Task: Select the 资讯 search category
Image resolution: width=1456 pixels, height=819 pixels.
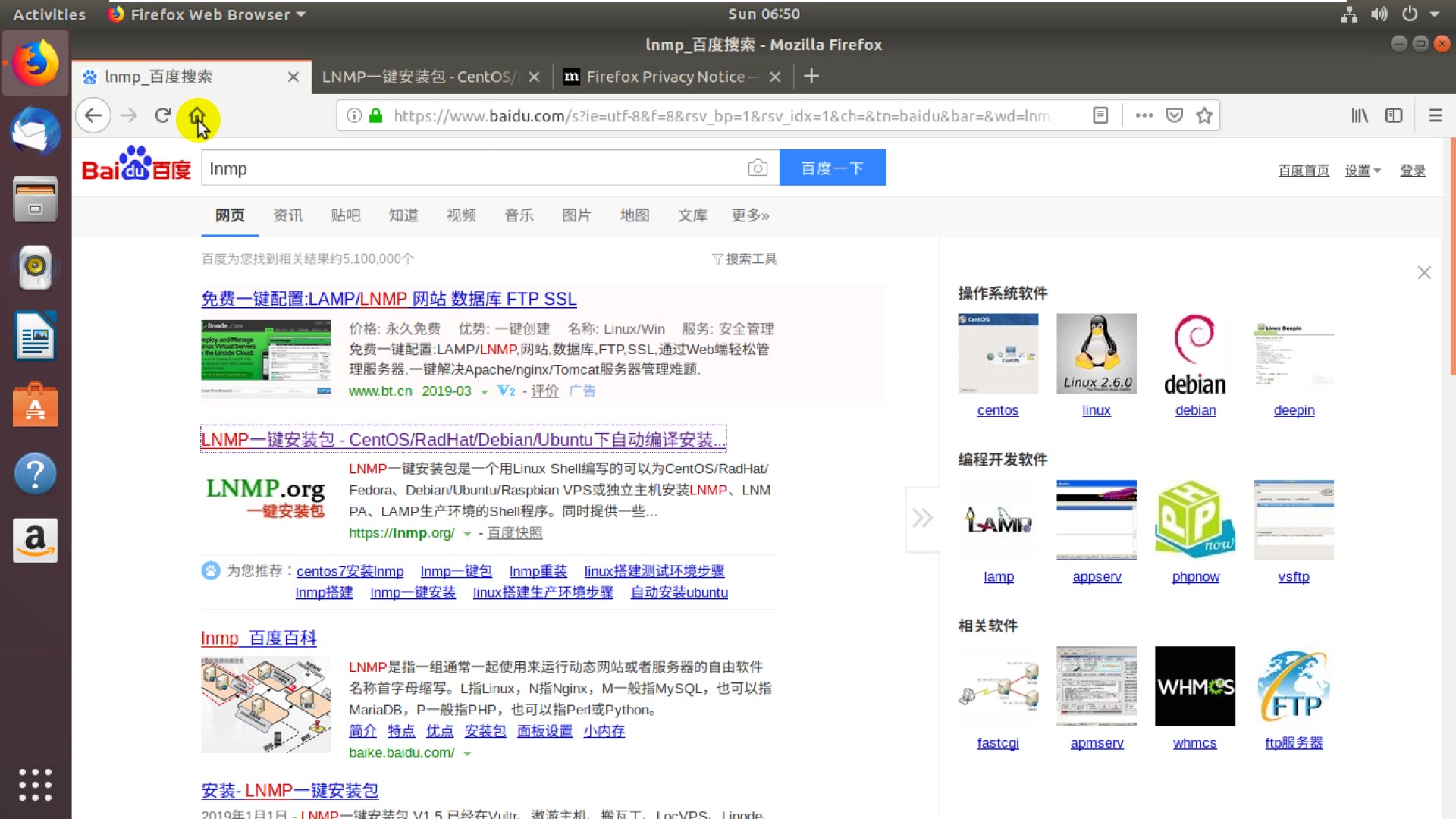Action: pyautogui.click(x=288, y=215)
